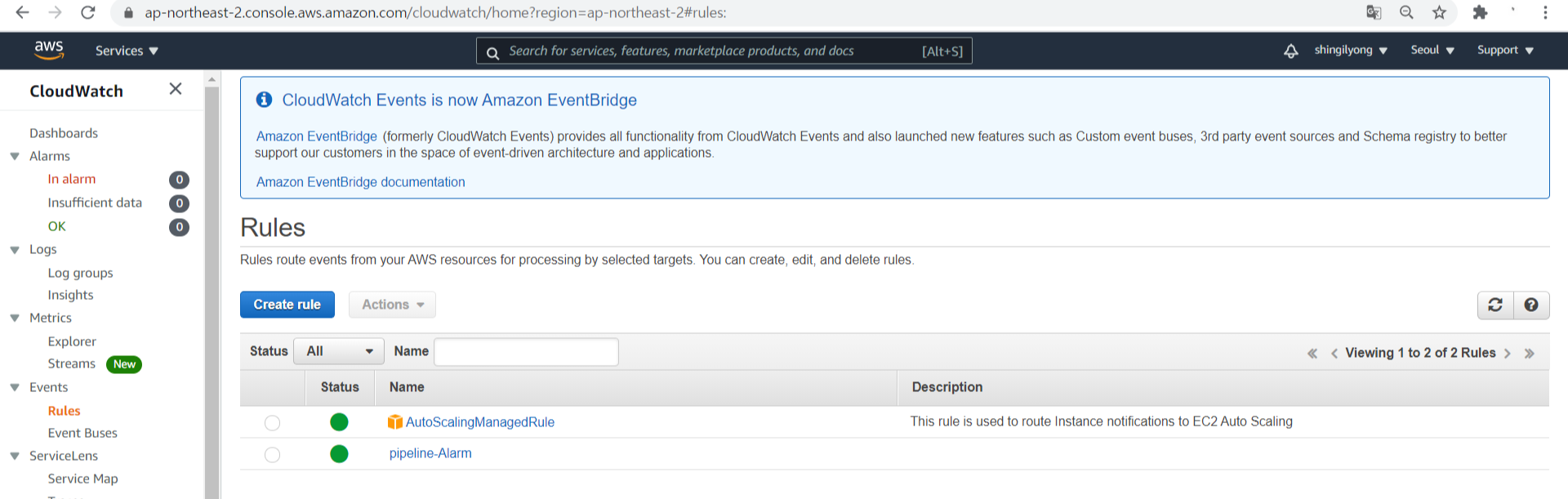The image size is (1568, 499).
Task: Bookmark this page with the star icon
Action: [x=1439, y=12]
